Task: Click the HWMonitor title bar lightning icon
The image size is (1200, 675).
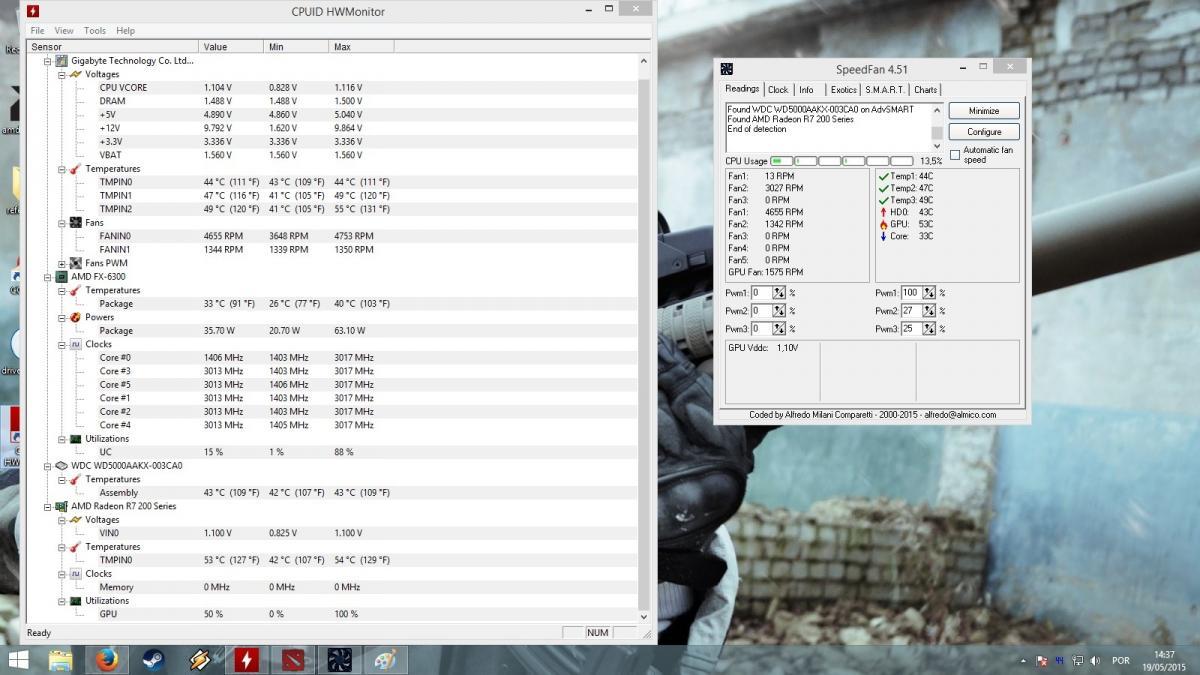Action: pyautogui.click(x=33, y=11)
